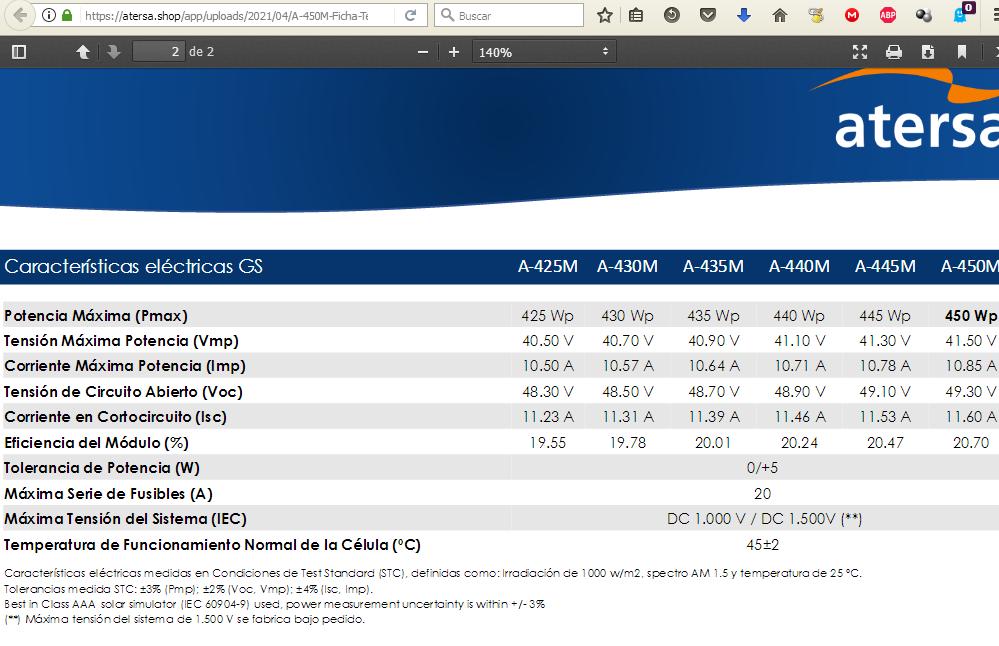Screen dimensions: 999x646
Task: Select the A-440M column header
Action: tap(800, 266)
